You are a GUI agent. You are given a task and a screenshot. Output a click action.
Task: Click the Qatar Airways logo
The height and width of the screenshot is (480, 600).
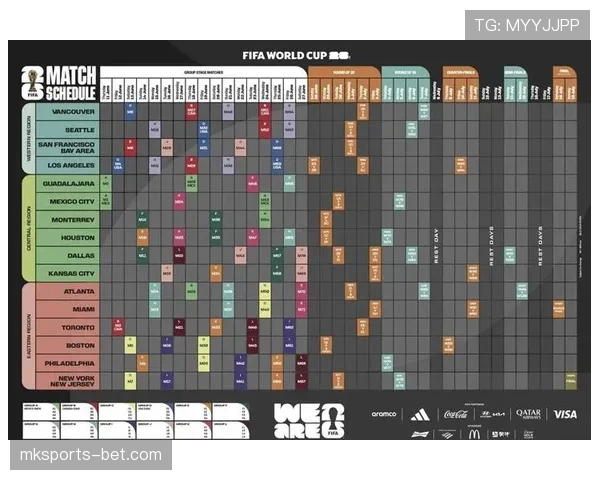(x=528, y=414)
